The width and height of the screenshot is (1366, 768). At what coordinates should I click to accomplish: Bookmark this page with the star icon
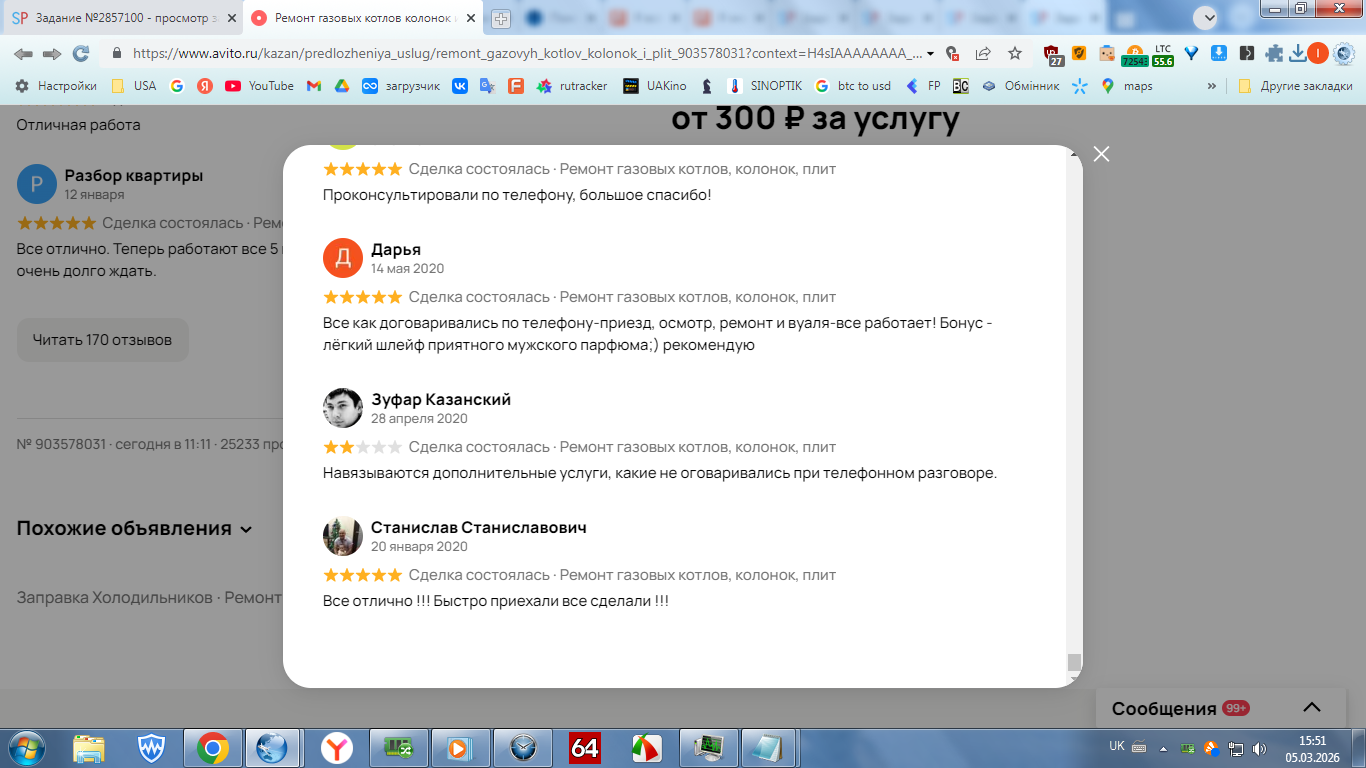1015,53
